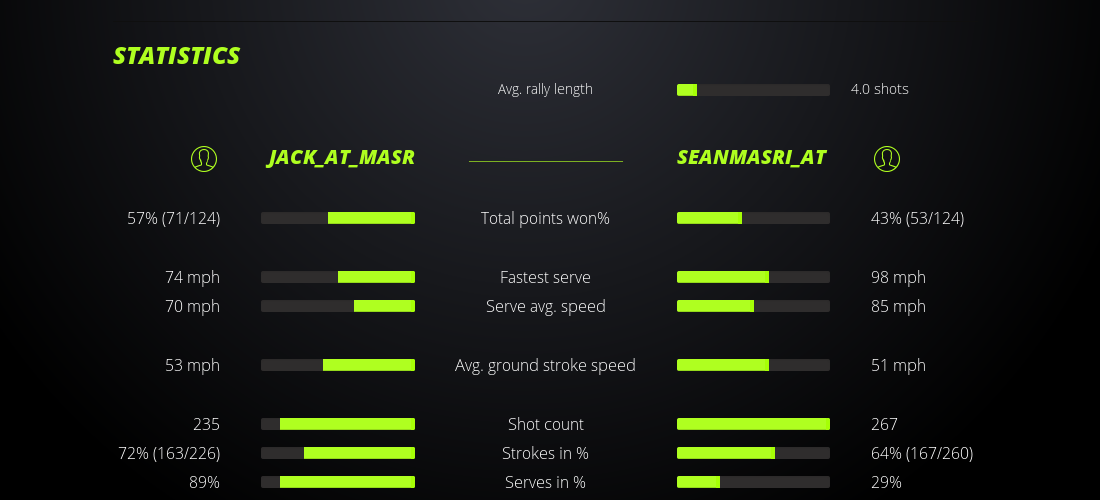
Task: Click JACK_AT_MASR's profile avatar icon
Action: click(x=204, y=158)
